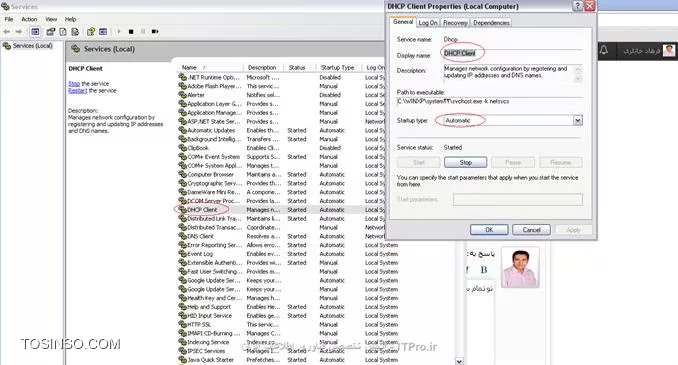Sort by Name column header
This screenshot has width=678, height=365.
[210, 67]
